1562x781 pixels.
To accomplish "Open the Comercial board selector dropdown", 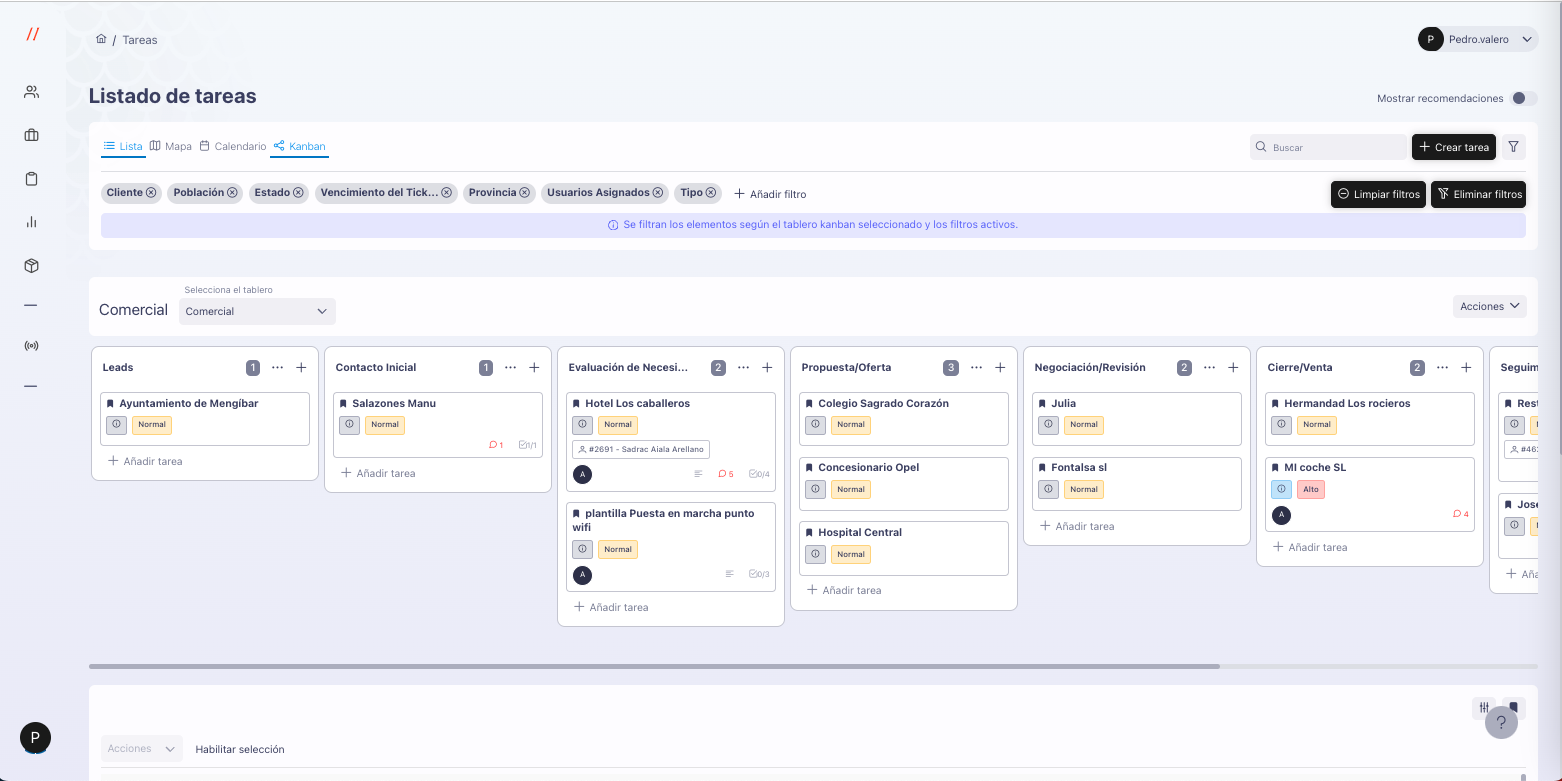I will (257, 311).
